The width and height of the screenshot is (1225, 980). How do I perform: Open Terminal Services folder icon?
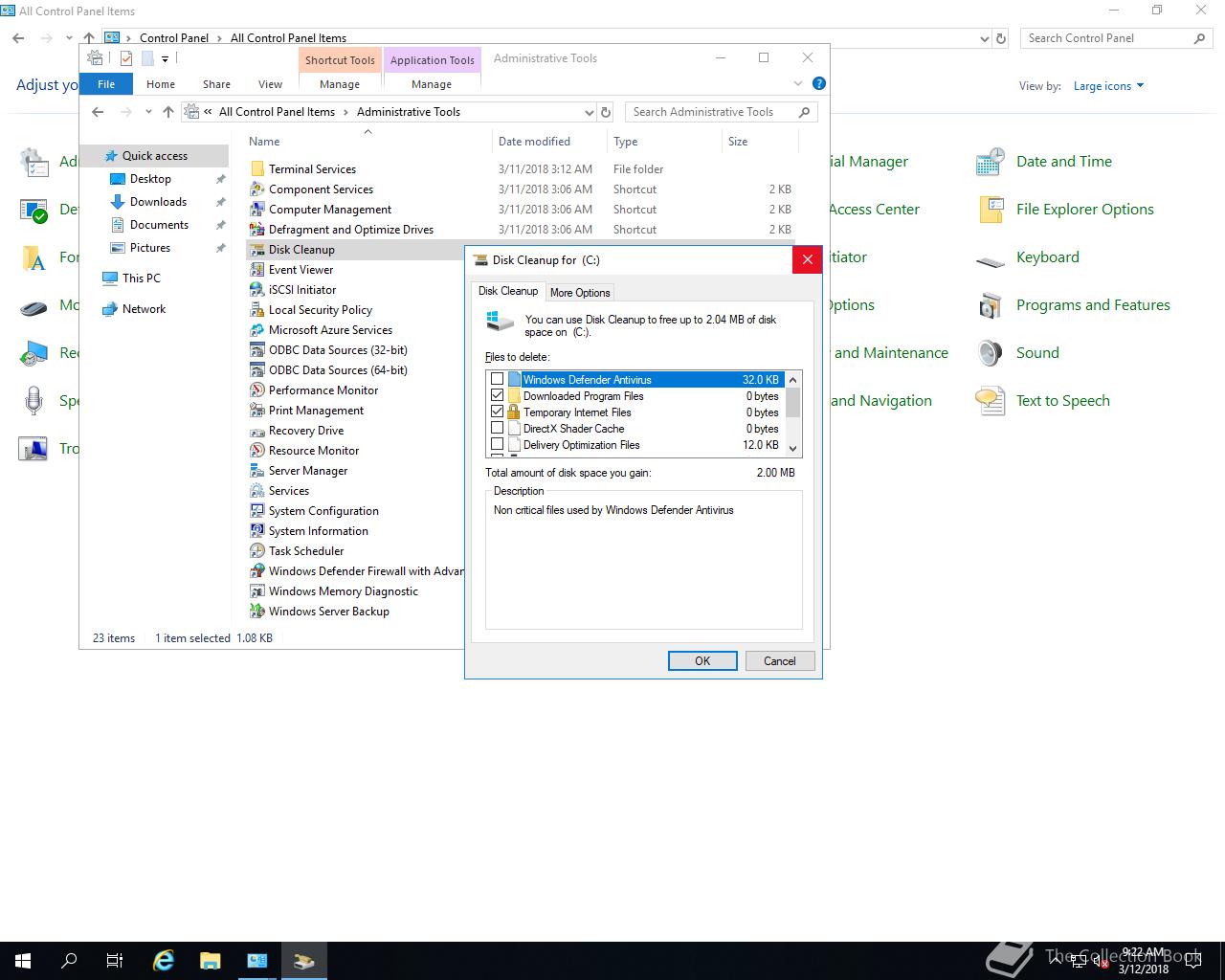click(256, 169)
